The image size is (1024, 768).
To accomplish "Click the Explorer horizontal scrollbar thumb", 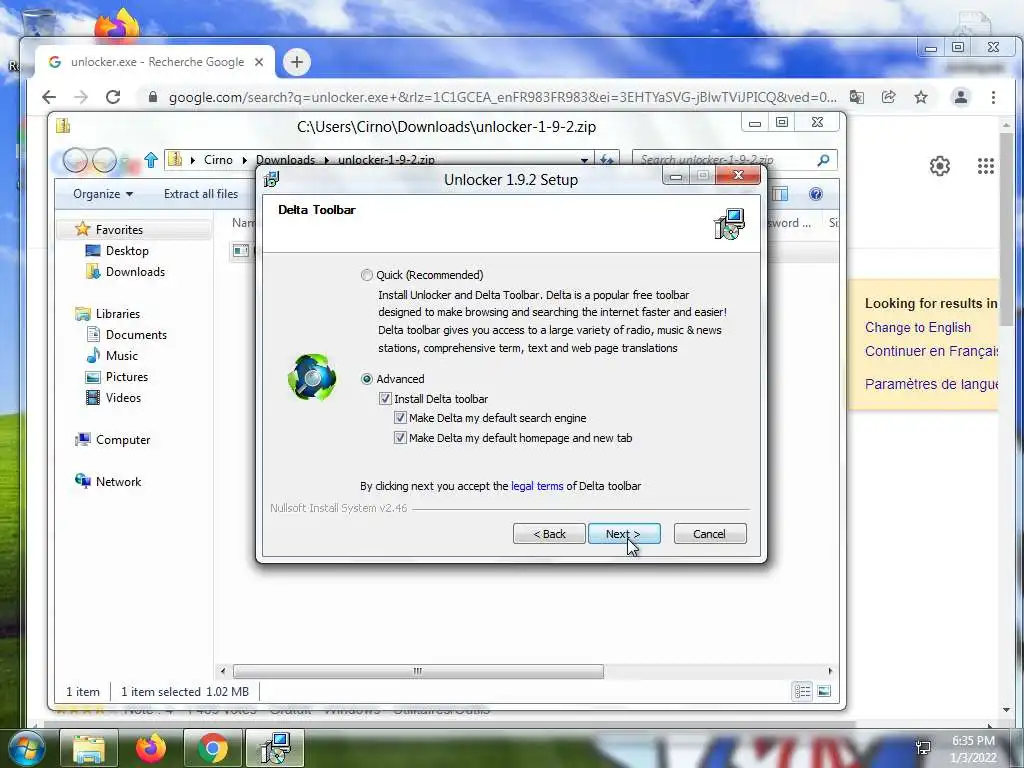I will click(x=418, y=671).
